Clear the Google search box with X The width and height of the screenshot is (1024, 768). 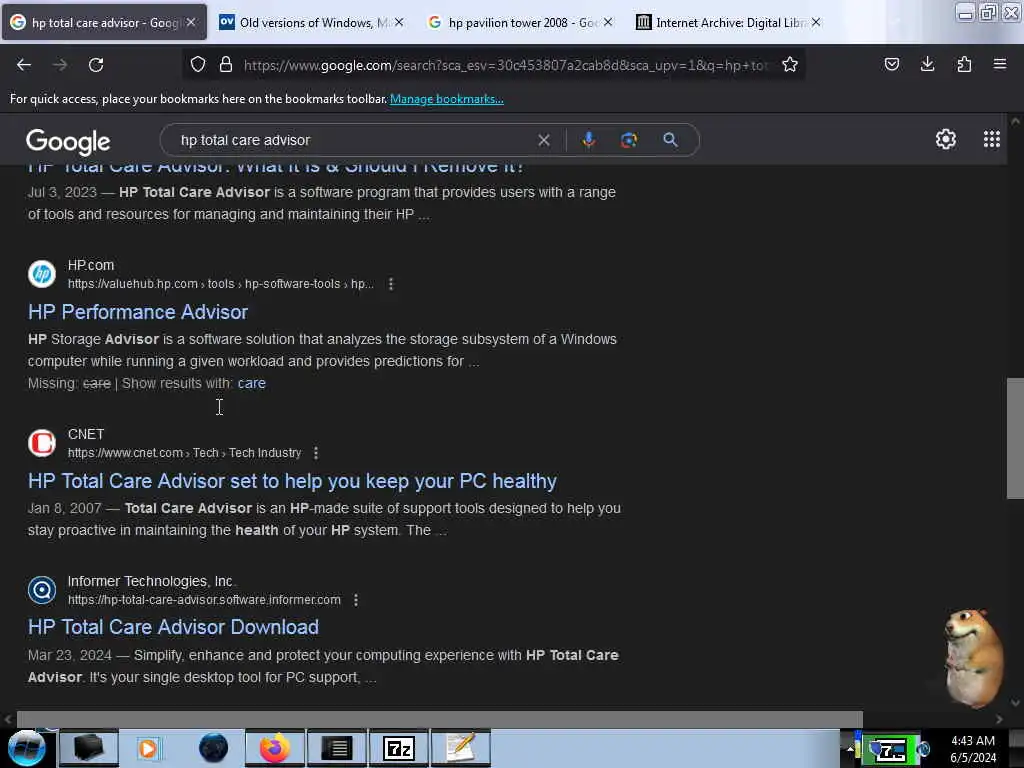(x=543, y=140)
